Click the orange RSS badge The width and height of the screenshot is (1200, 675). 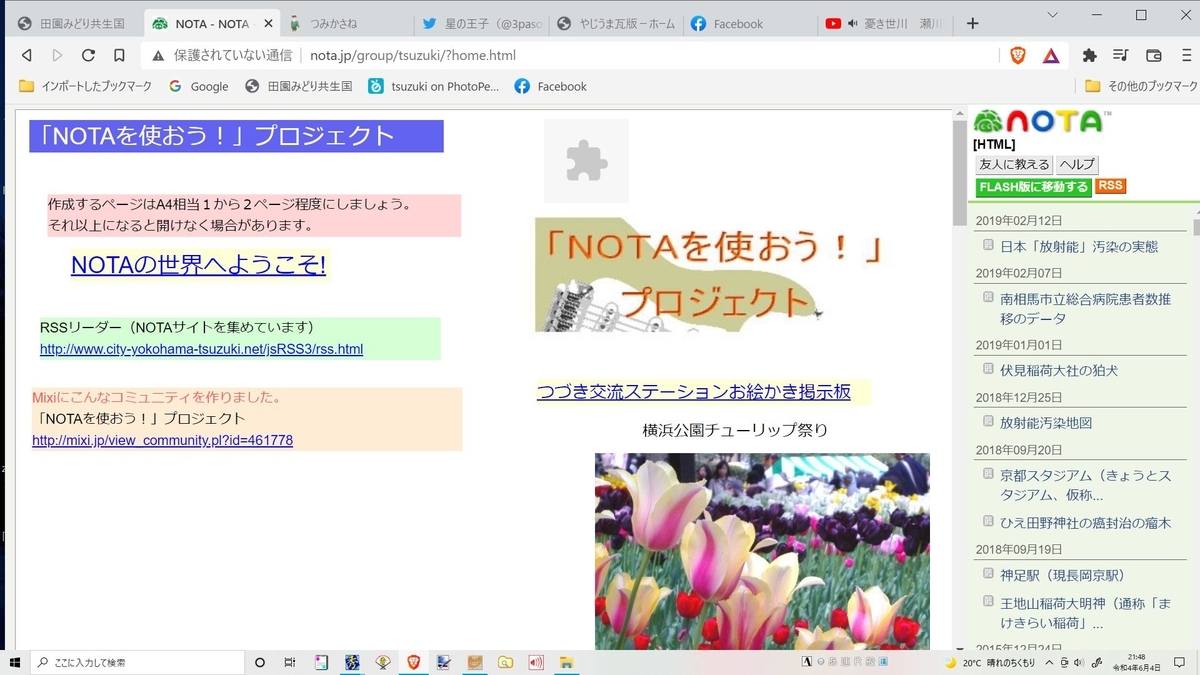click(1111, 186)
